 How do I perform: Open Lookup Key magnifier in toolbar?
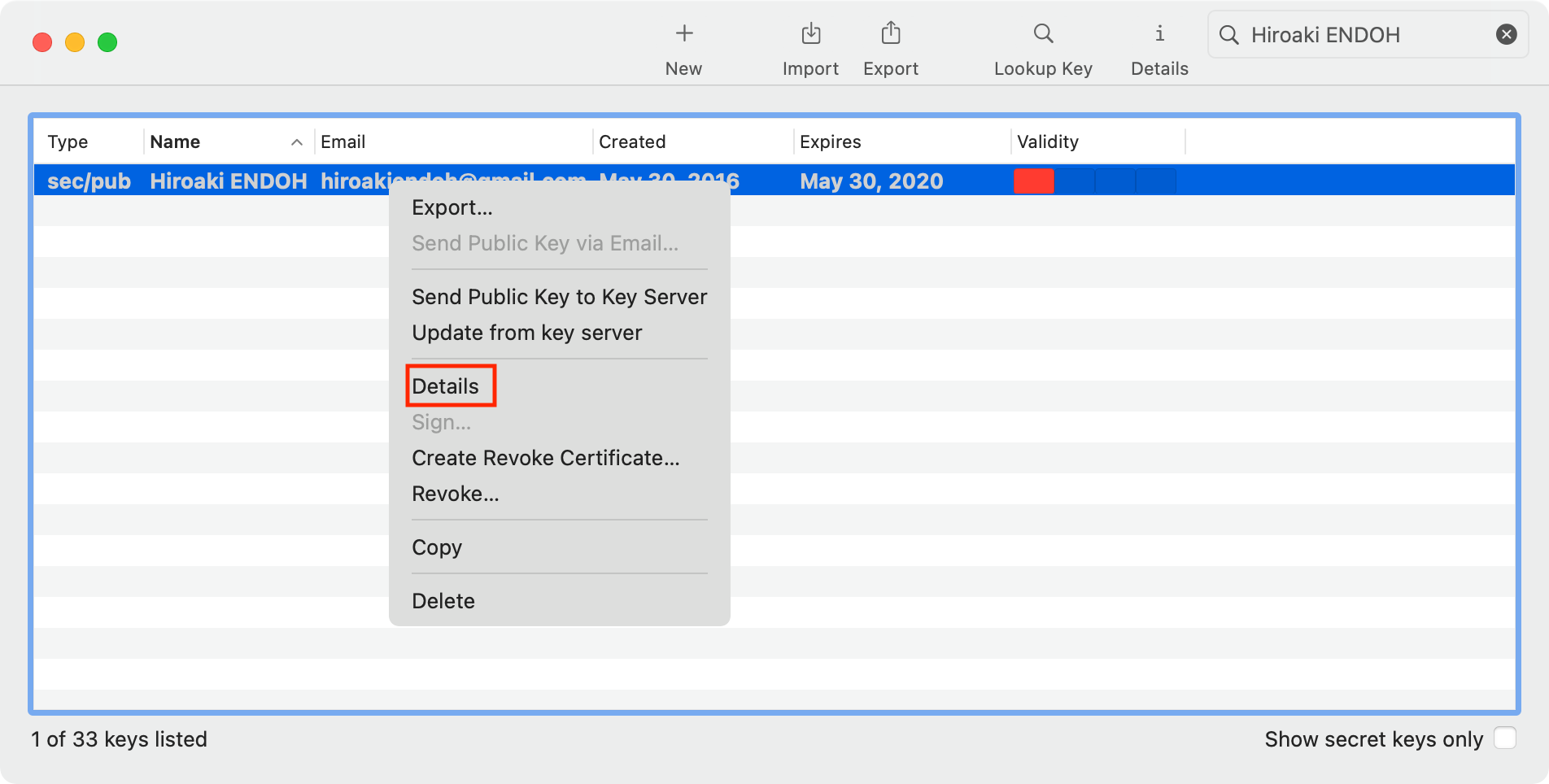1043,34
